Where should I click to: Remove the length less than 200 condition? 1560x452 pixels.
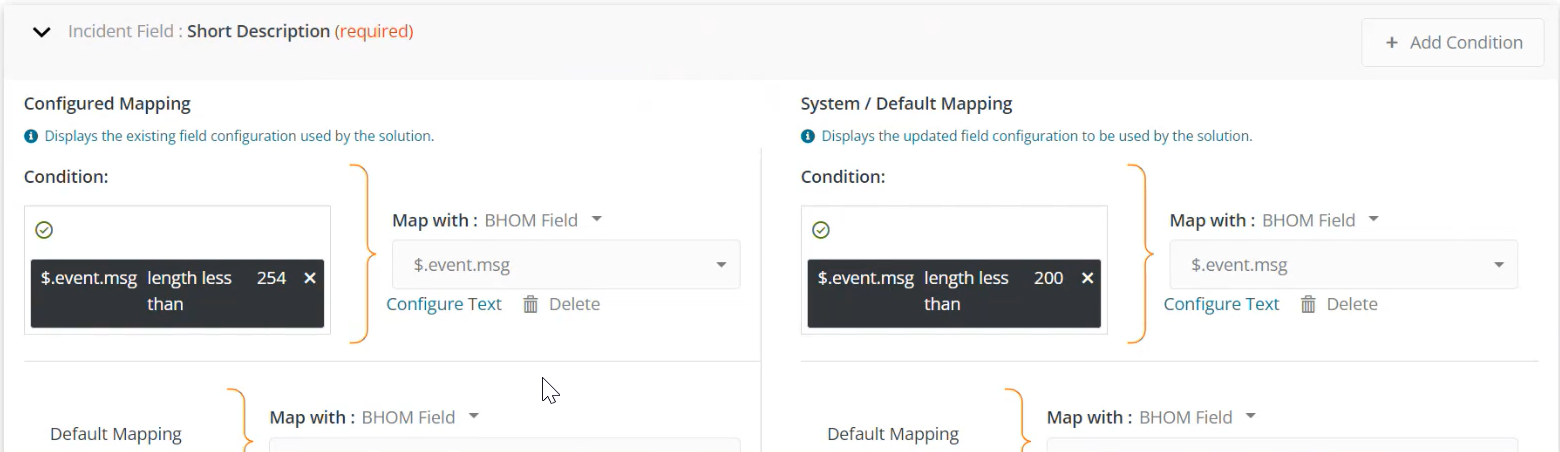click(x=1087, y=278)
